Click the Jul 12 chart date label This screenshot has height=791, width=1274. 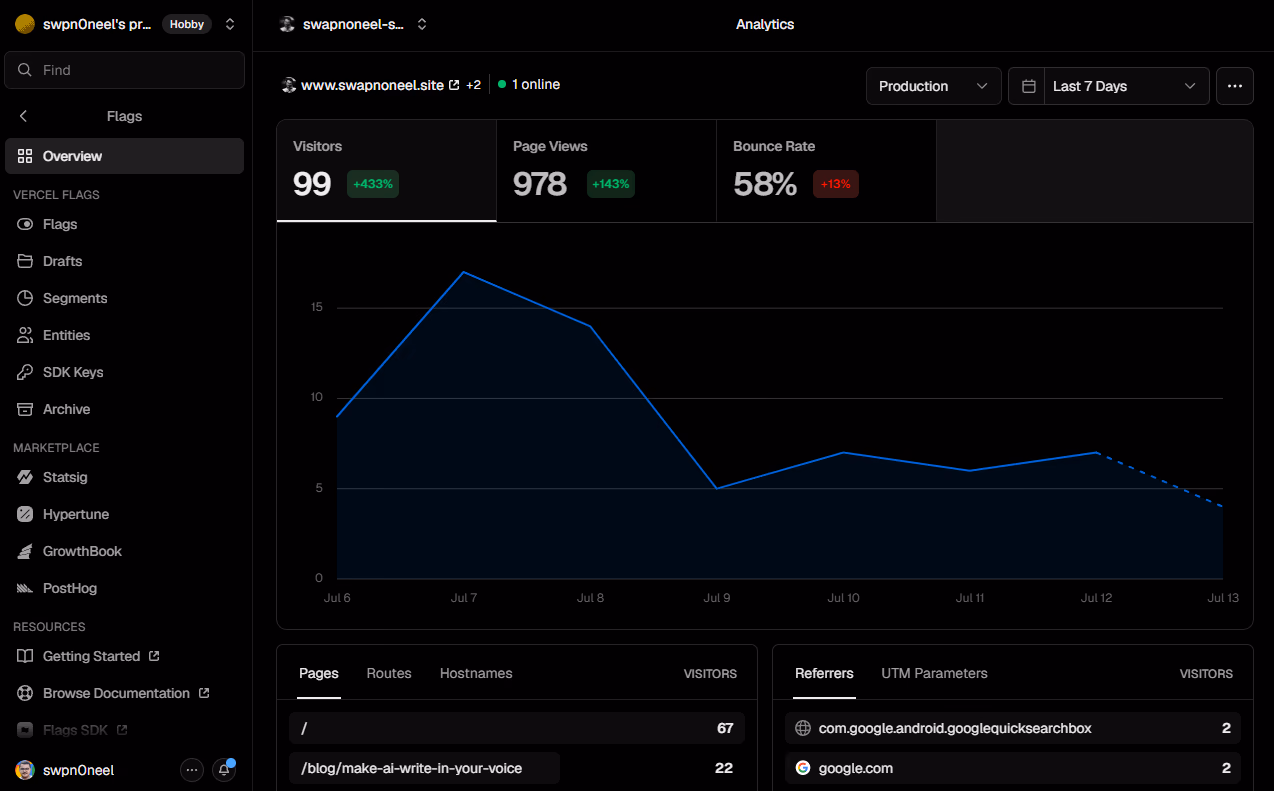point(1097,598)
